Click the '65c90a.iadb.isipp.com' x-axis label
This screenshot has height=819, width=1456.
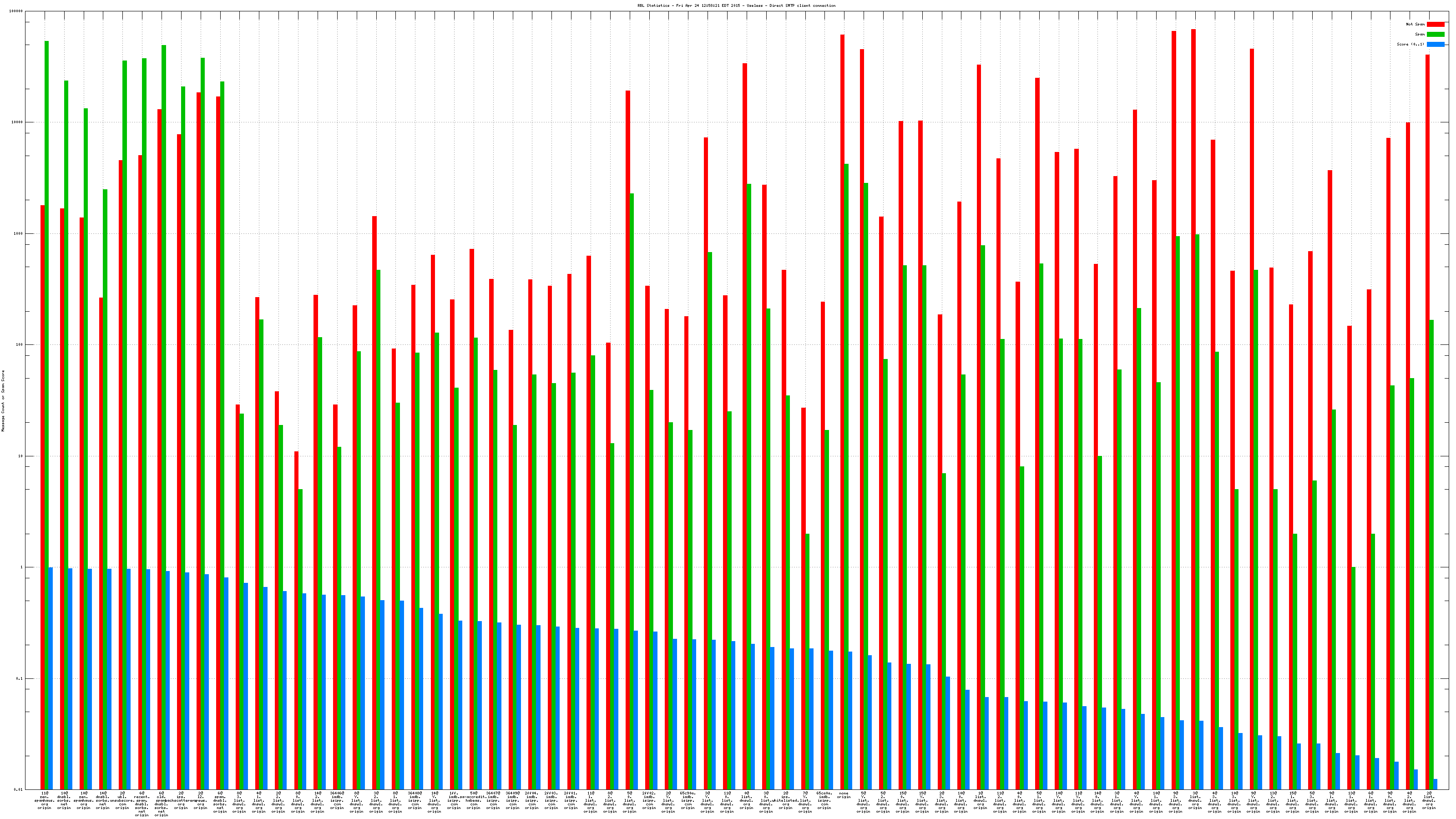coord(688,800)
